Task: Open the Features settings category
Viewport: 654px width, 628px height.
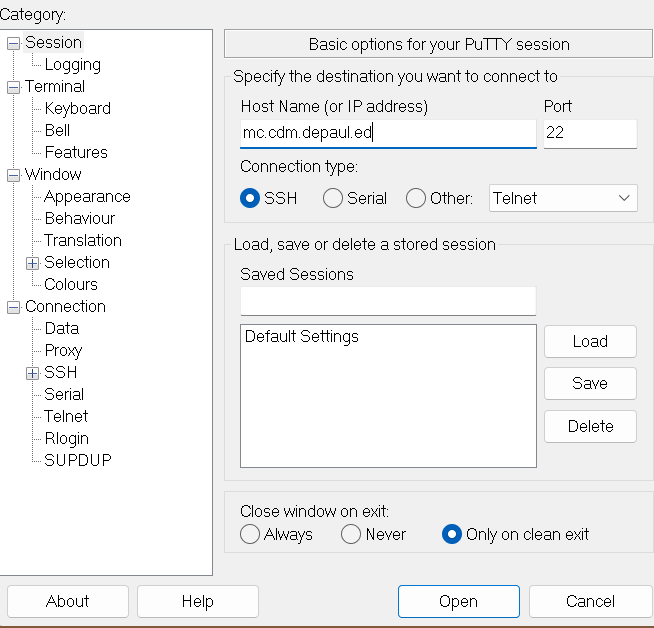Action: click(x=76, y=152)
